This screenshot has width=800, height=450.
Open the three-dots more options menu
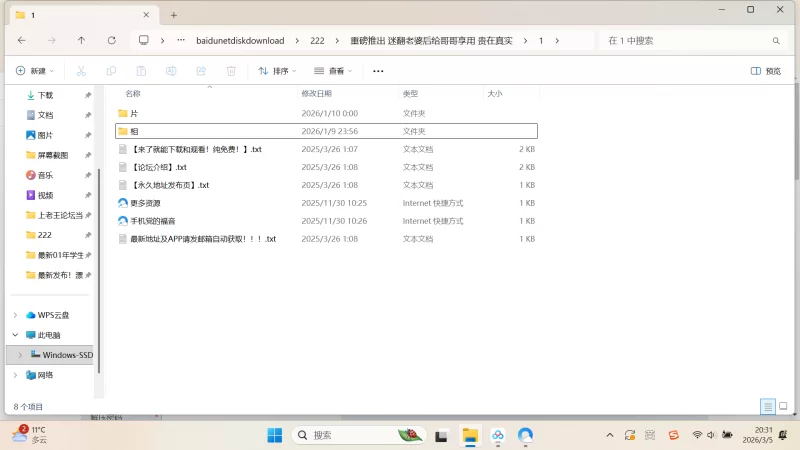(378, 71)
